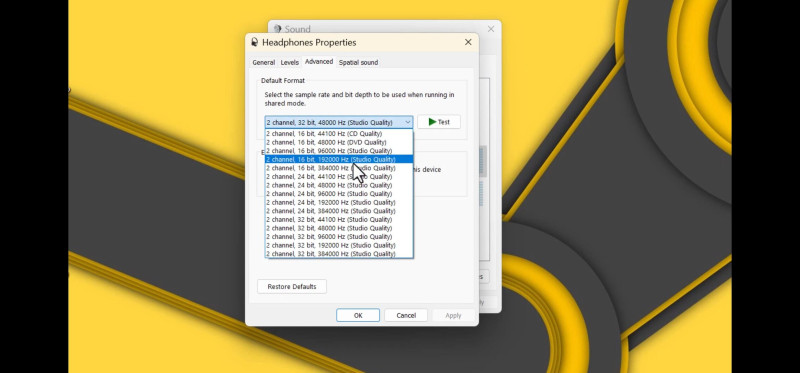Pick 2 channel, 32 bit, 96000 Hz option
Image resolution: width=800 pixels, height=373 pixels.
coord(339,237)
